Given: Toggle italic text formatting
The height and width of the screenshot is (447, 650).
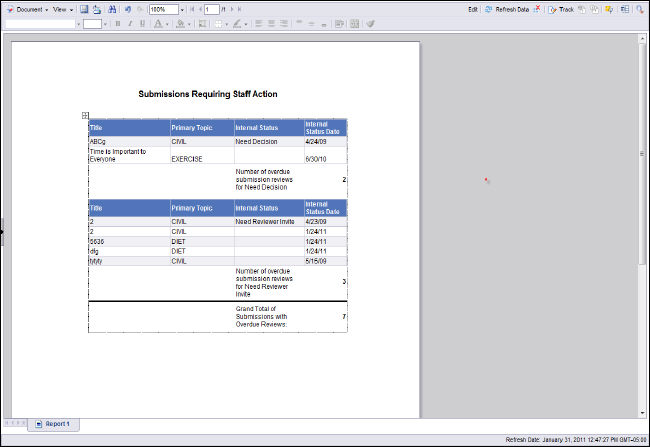Looking at the screenshot, I should point(129,23).
